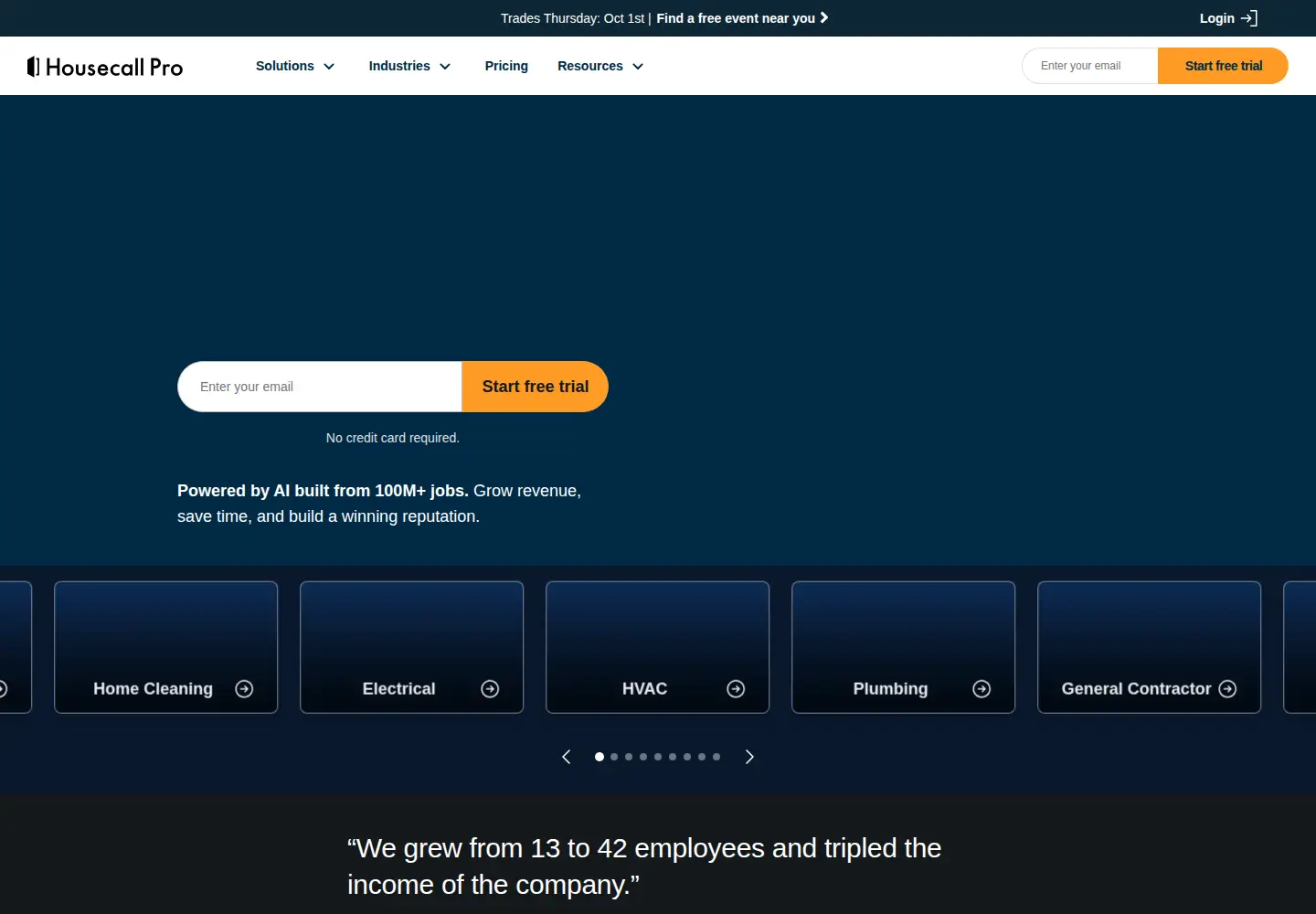Screen dimensions: 1316x914
Task: Click the Login link
Action: tap(1217, 18)
